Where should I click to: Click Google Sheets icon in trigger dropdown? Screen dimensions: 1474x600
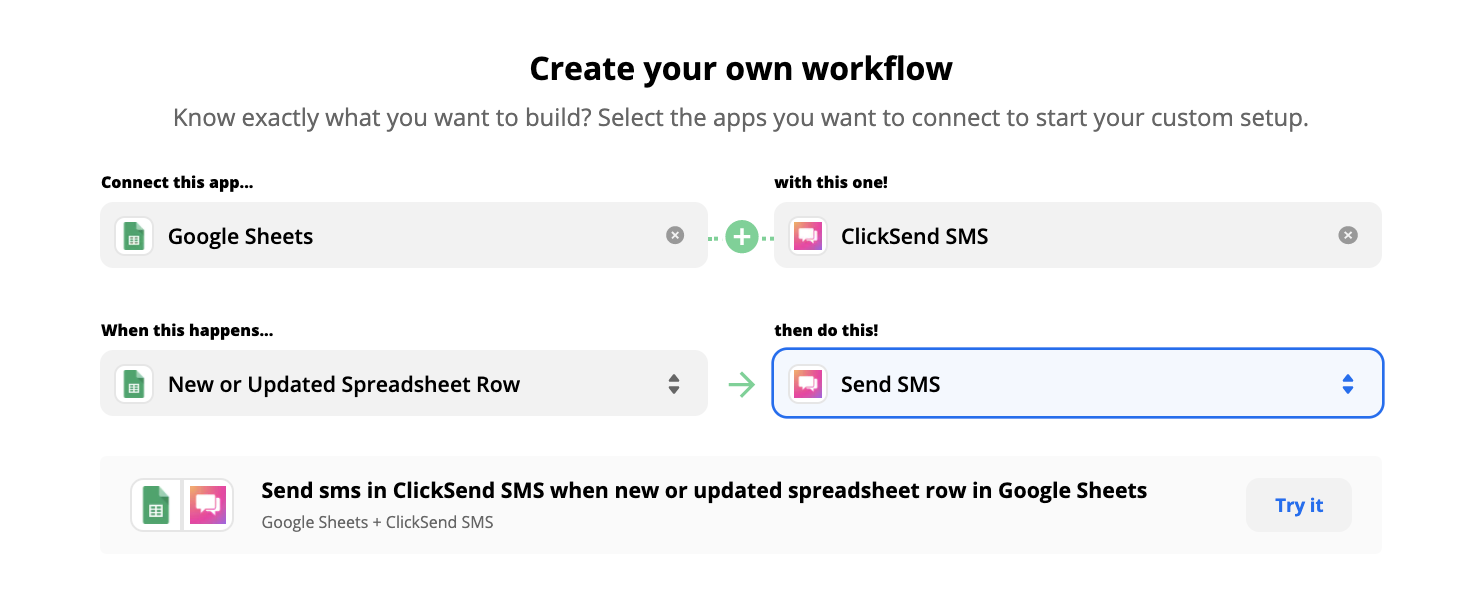click(x=134, y=384)
